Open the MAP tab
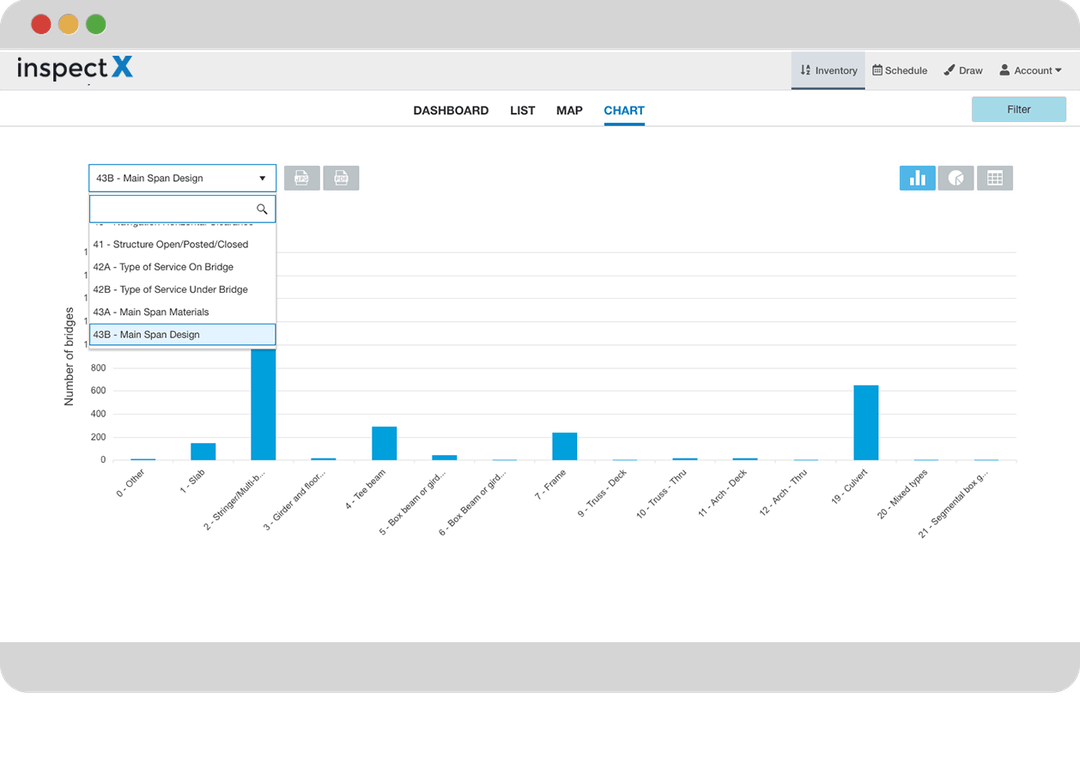1080x764 pixels. 569,110
